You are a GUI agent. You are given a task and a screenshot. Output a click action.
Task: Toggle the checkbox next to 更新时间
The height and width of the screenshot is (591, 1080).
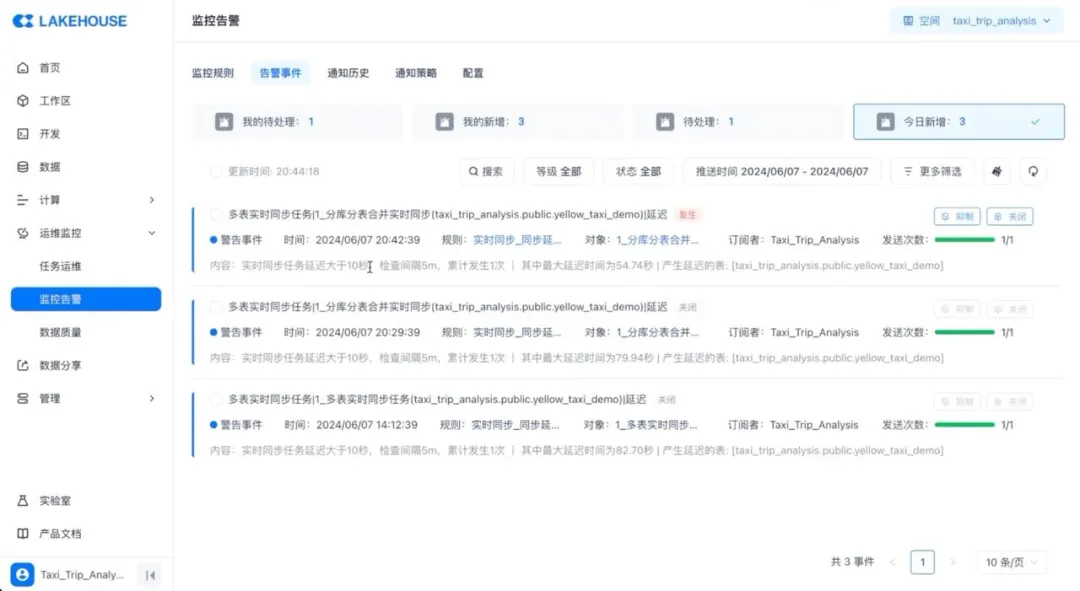[x=216, y=172]
